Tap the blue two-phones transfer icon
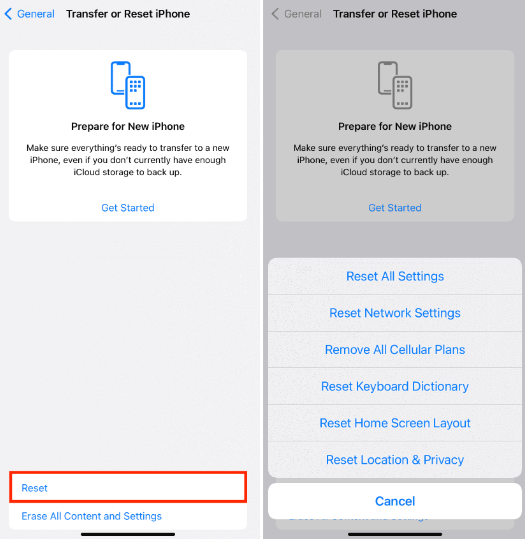525x539 pixels. coord(128,85)
